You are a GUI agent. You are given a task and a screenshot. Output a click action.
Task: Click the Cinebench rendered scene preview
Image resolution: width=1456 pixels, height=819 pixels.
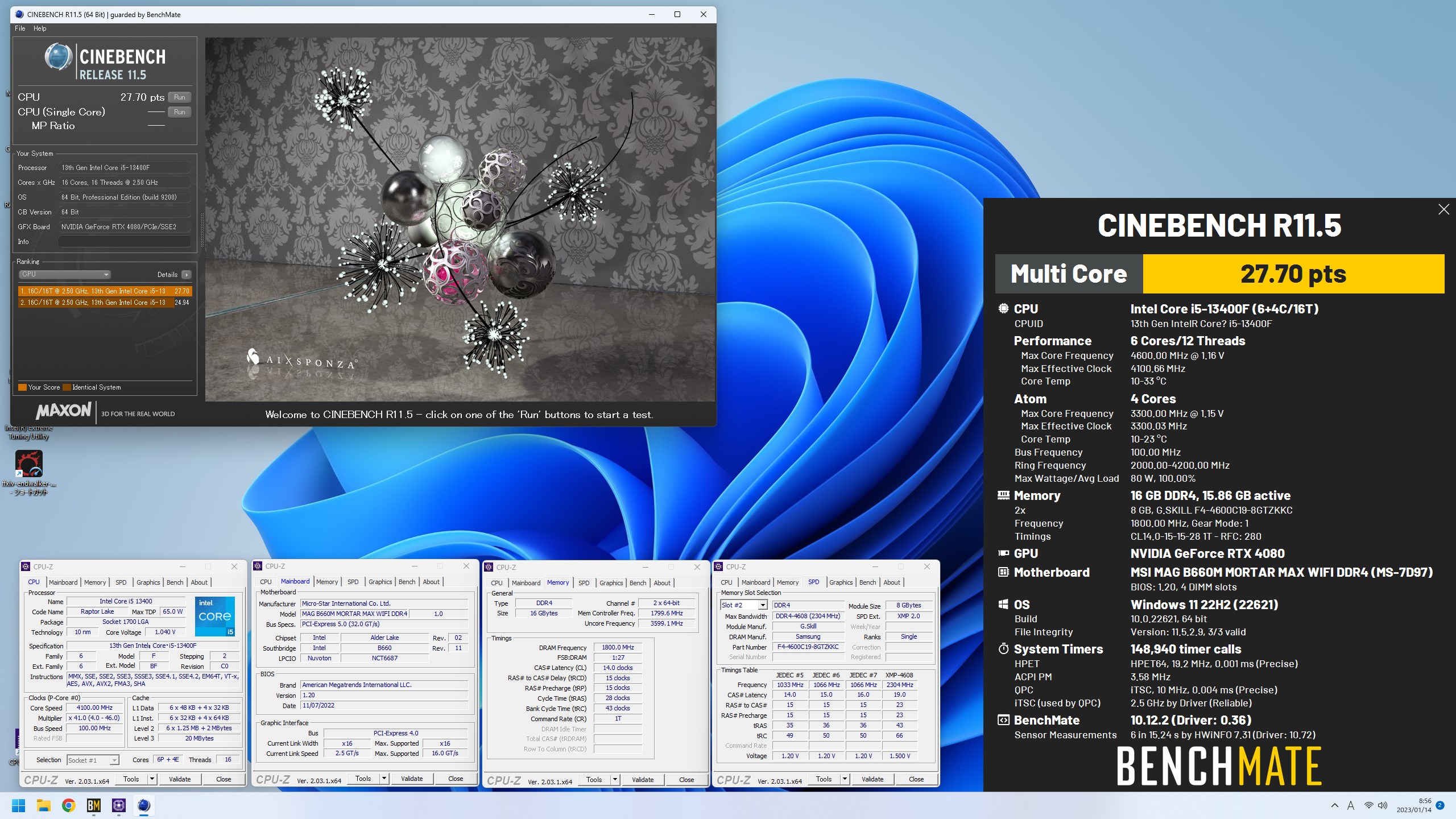[460, 220]
